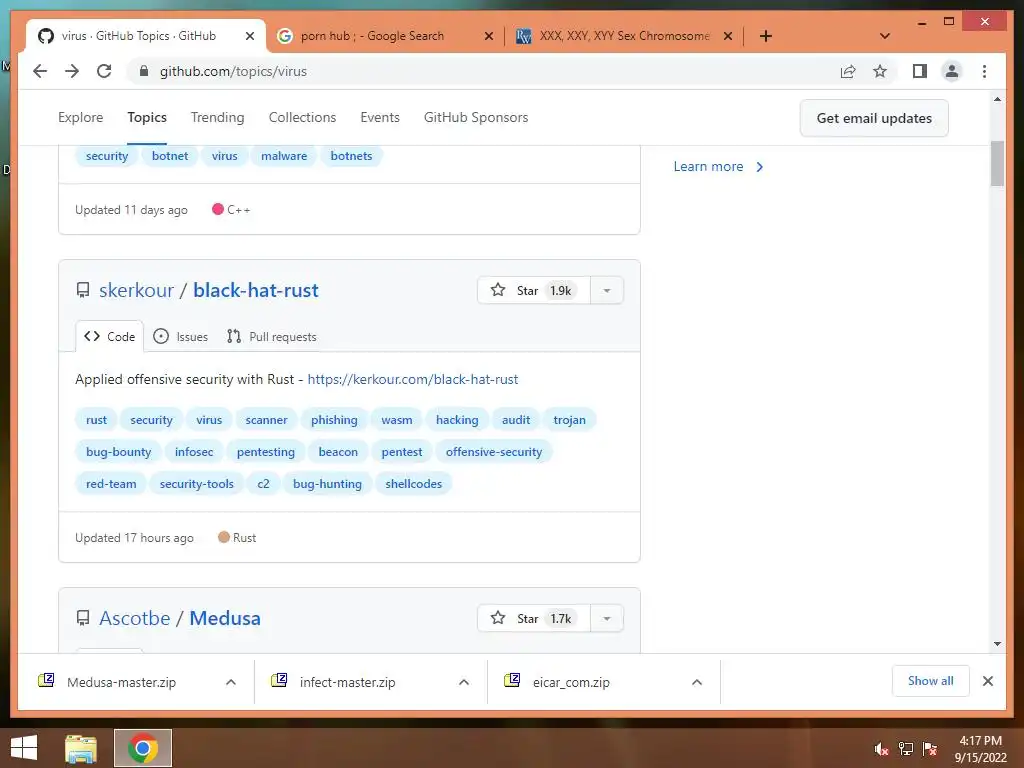
Task: Open the tab search chevron
Action: pyautogui.click(x=885, y=36)
